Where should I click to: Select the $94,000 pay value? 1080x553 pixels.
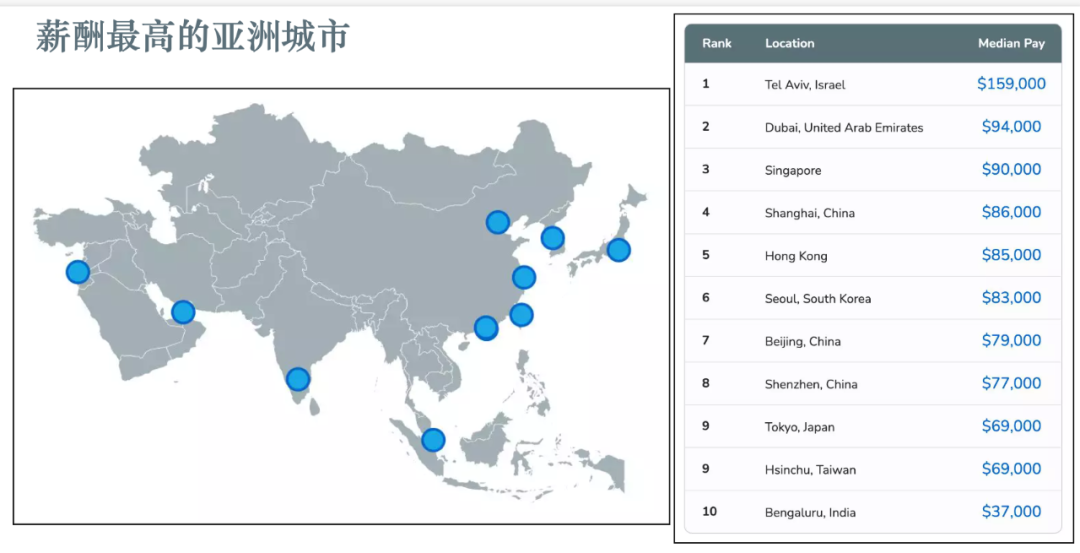(x=1011, y=126)
